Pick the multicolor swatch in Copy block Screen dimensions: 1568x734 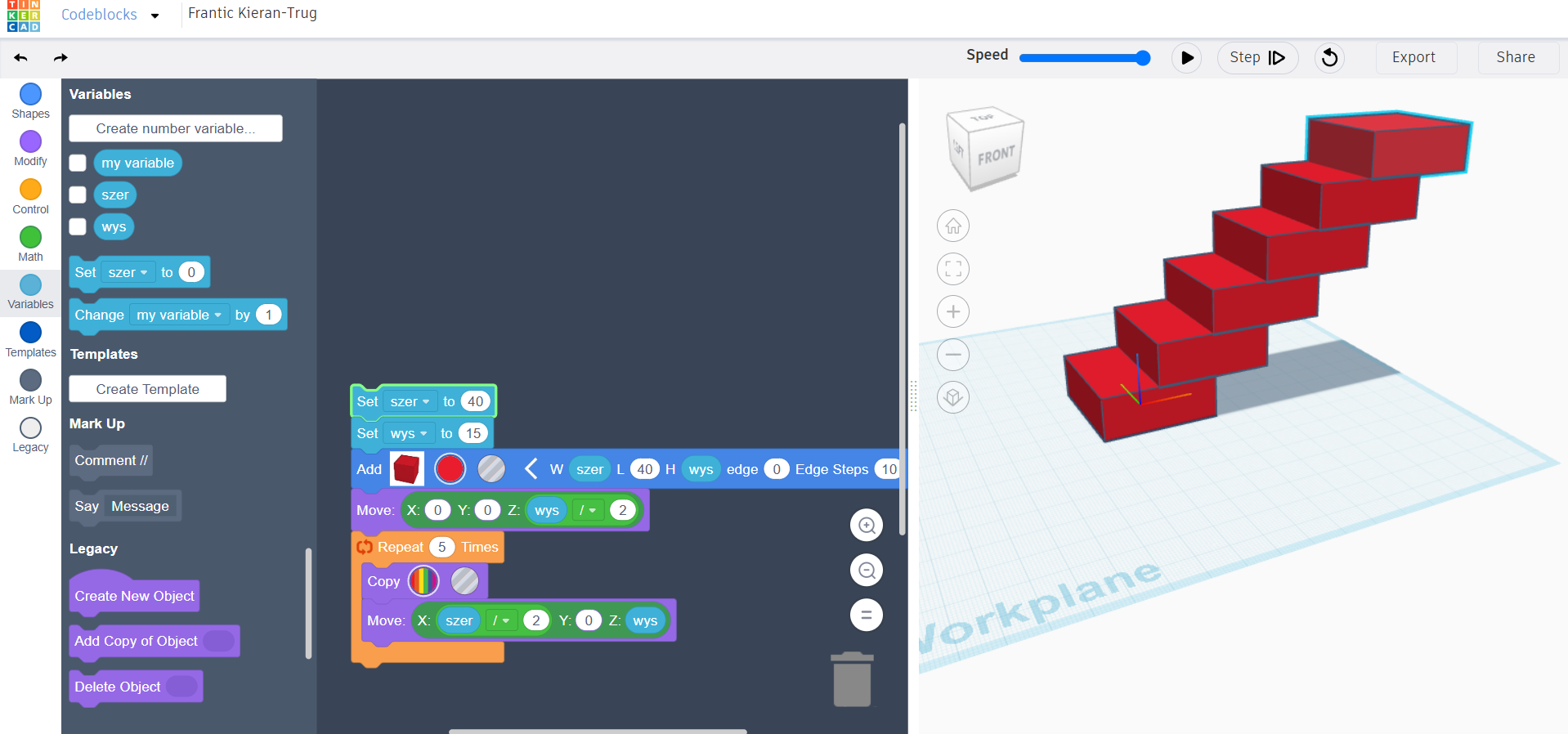[423, 581]
